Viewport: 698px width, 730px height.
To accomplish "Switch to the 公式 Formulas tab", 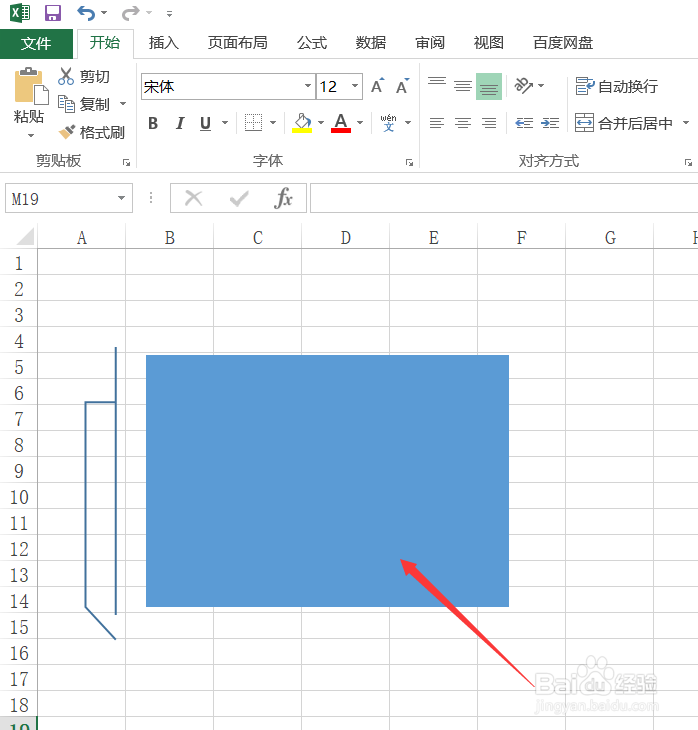I will [312, 43].
